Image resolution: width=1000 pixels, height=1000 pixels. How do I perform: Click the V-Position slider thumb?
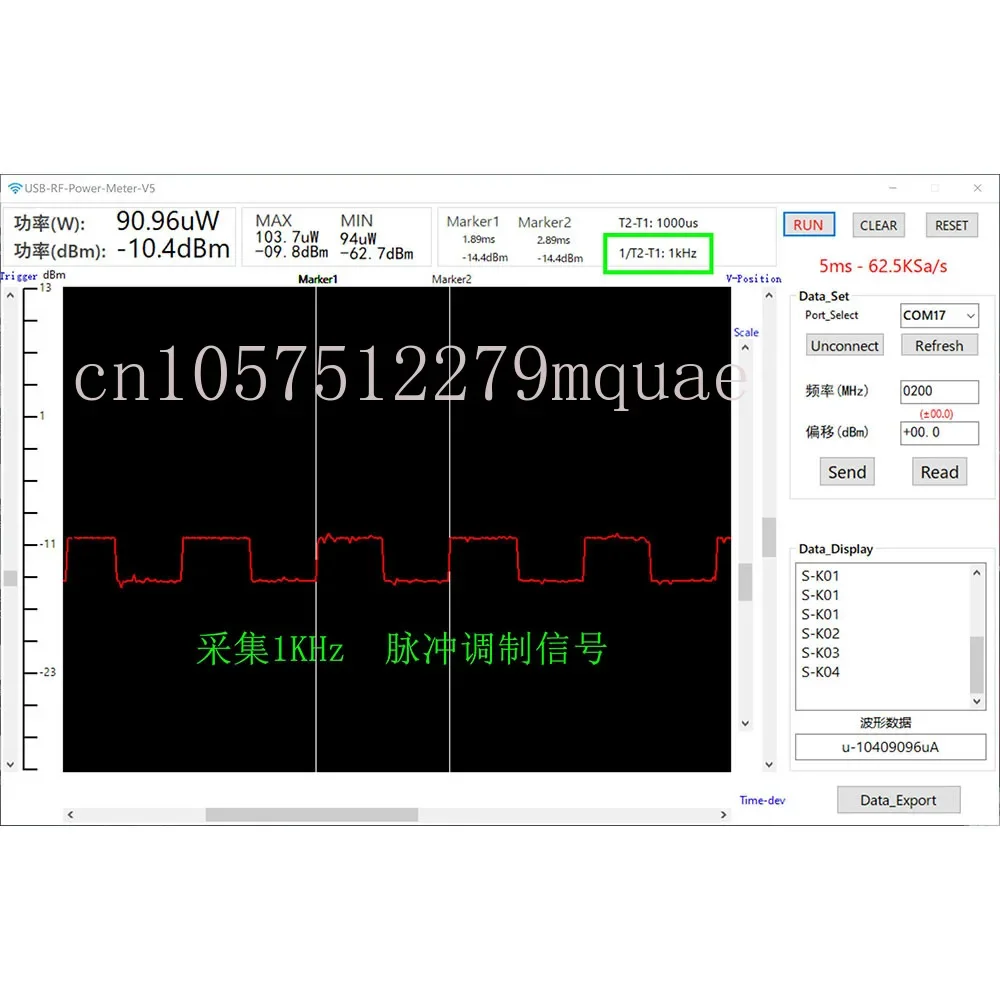pyautogui.click(x=769, y=537)
